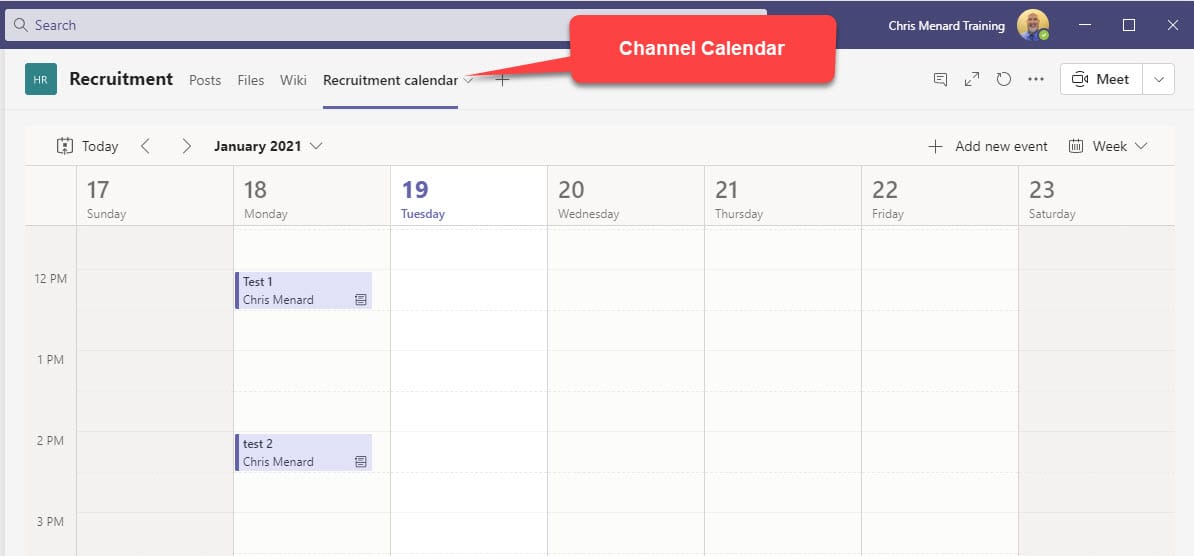
Task: Advance to next week arrow
Action: point(186,146)
